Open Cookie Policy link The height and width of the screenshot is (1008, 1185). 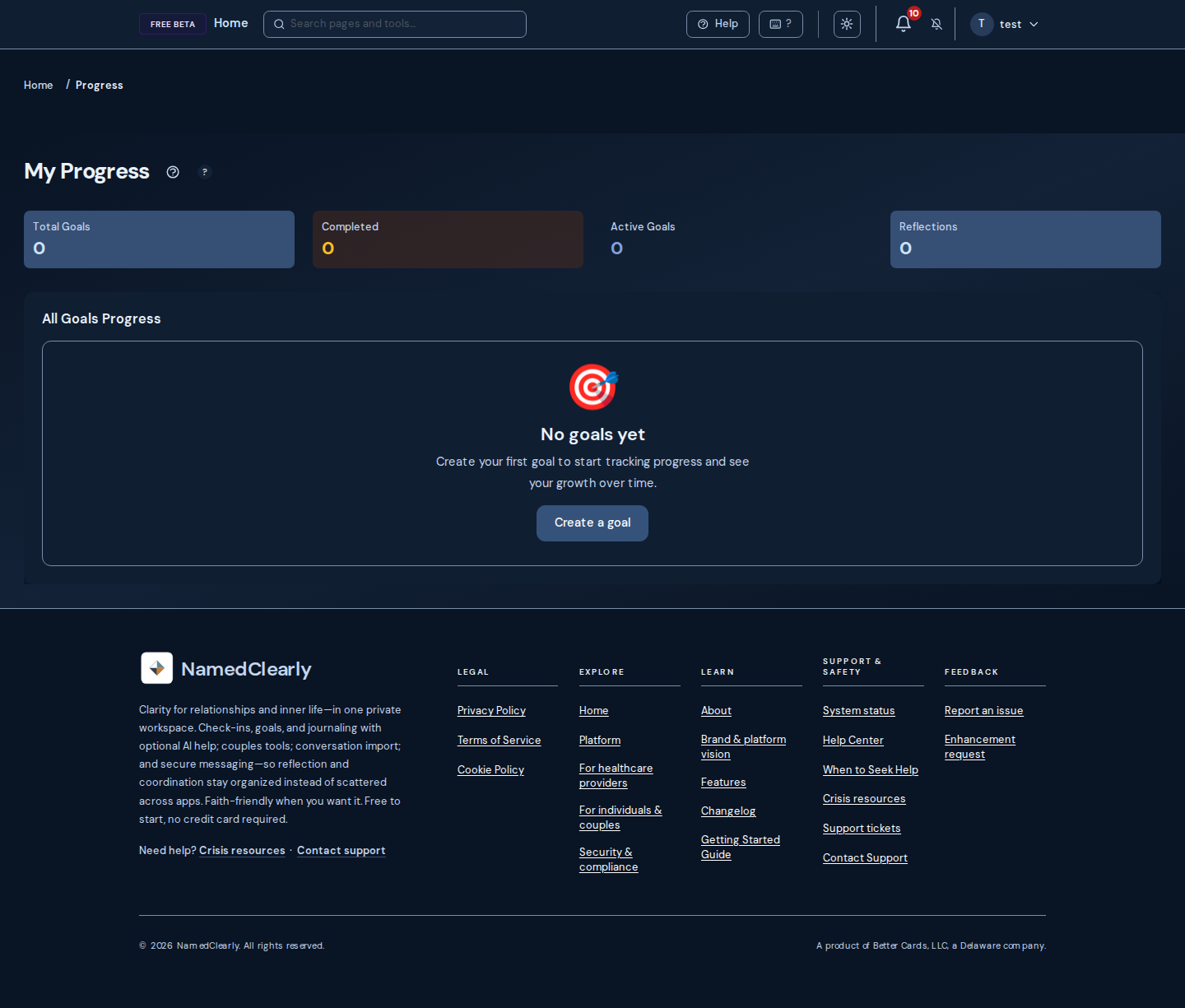490,769
